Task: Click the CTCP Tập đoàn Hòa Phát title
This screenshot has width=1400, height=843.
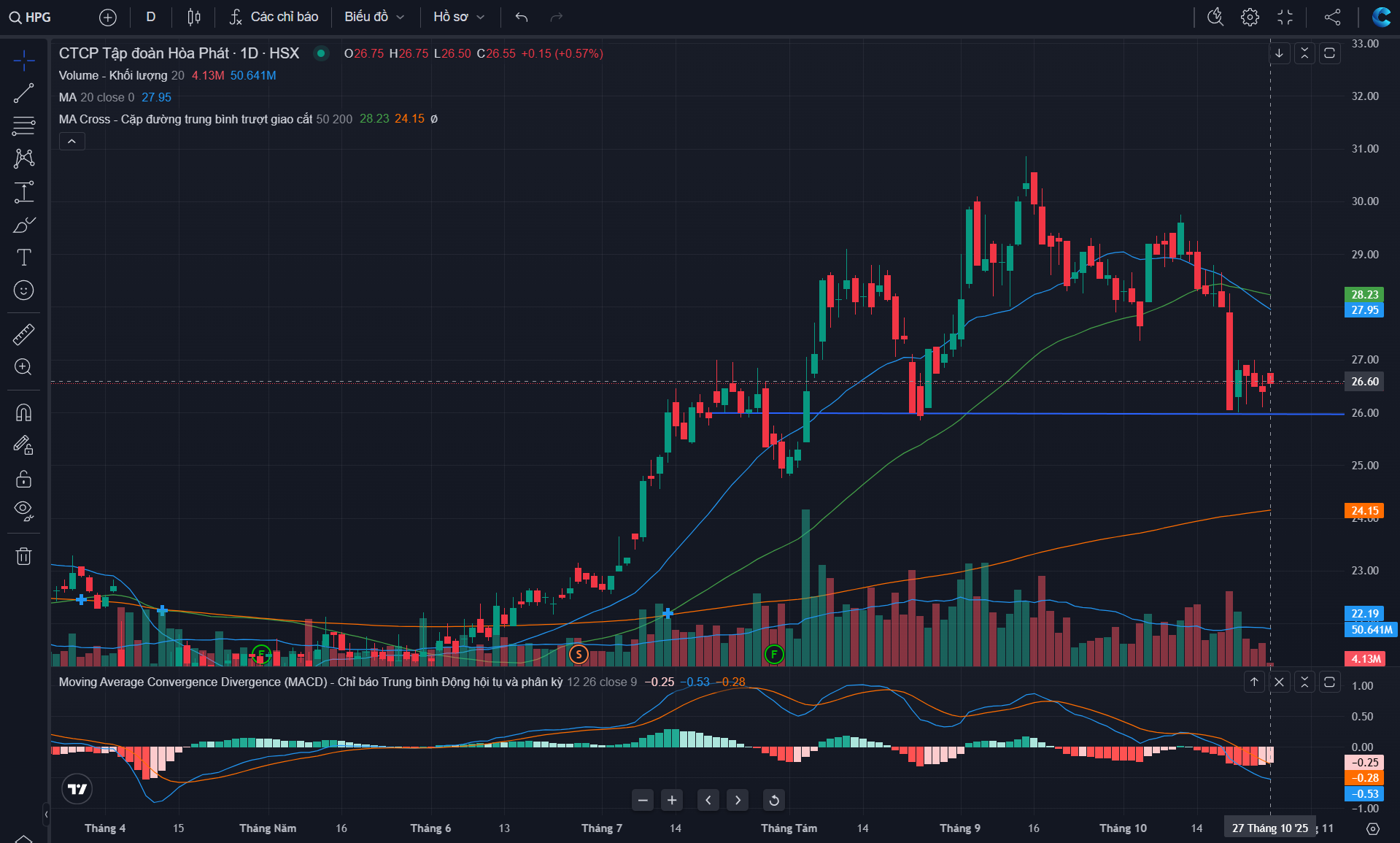Action: tap(179, 53)
